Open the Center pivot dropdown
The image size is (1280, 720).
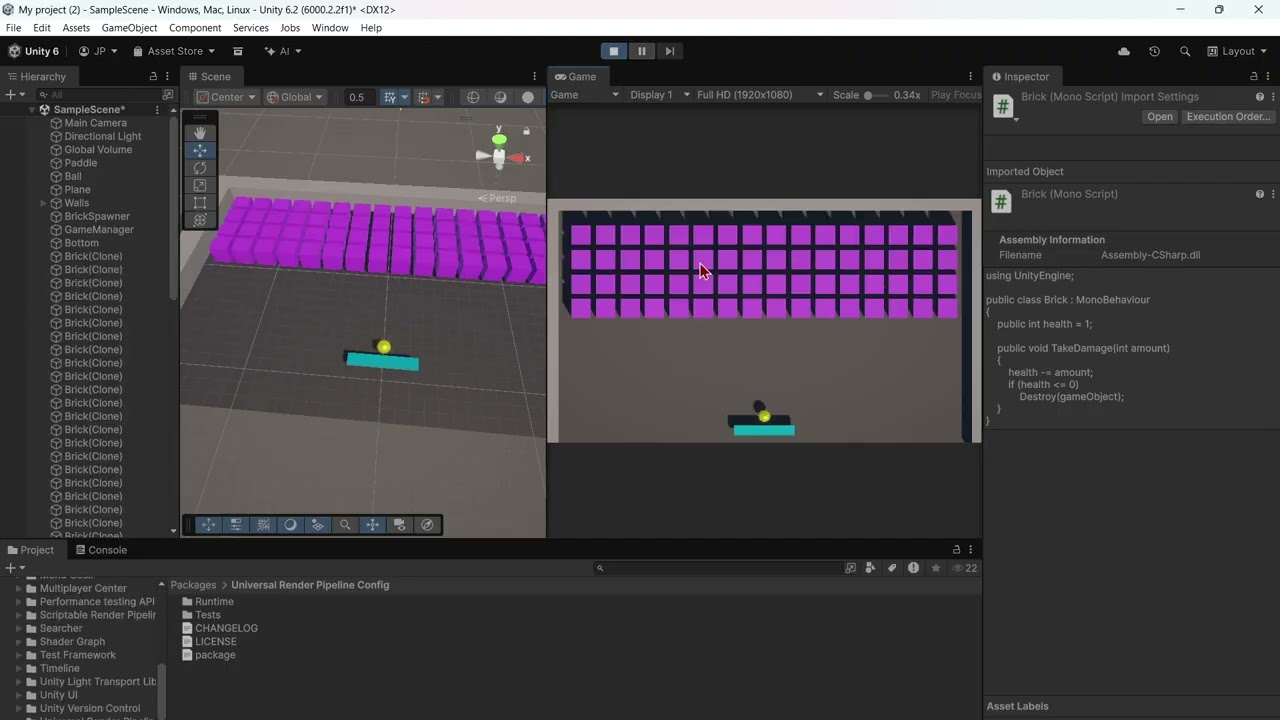click(226, 97)
